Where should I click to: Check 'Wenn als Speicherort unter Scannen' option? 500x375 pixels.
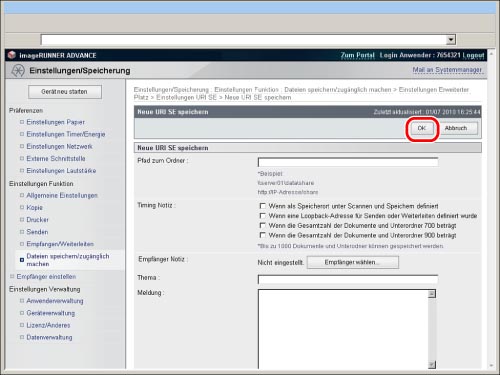[x=263, y=206]
